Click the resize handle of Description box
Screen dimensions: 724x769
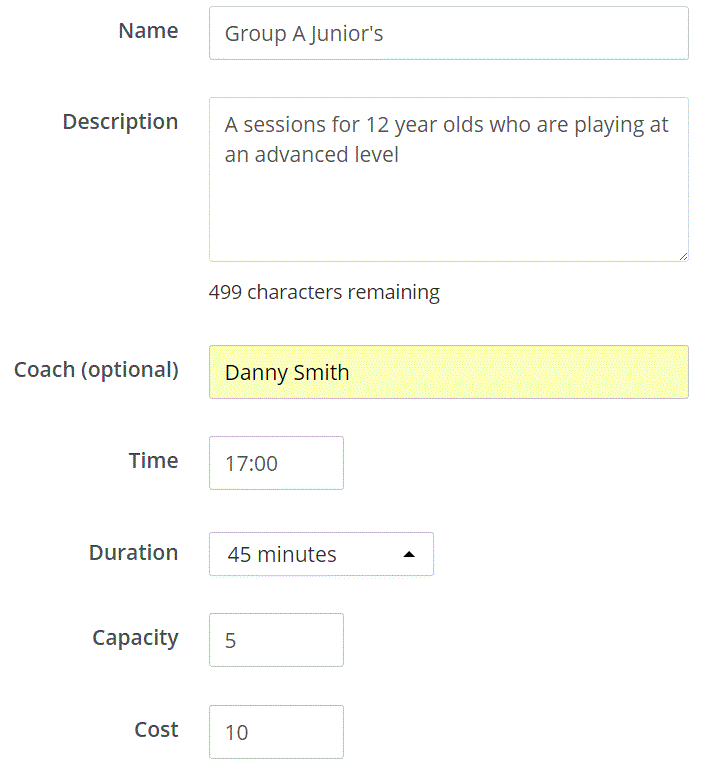coord(683,256)
